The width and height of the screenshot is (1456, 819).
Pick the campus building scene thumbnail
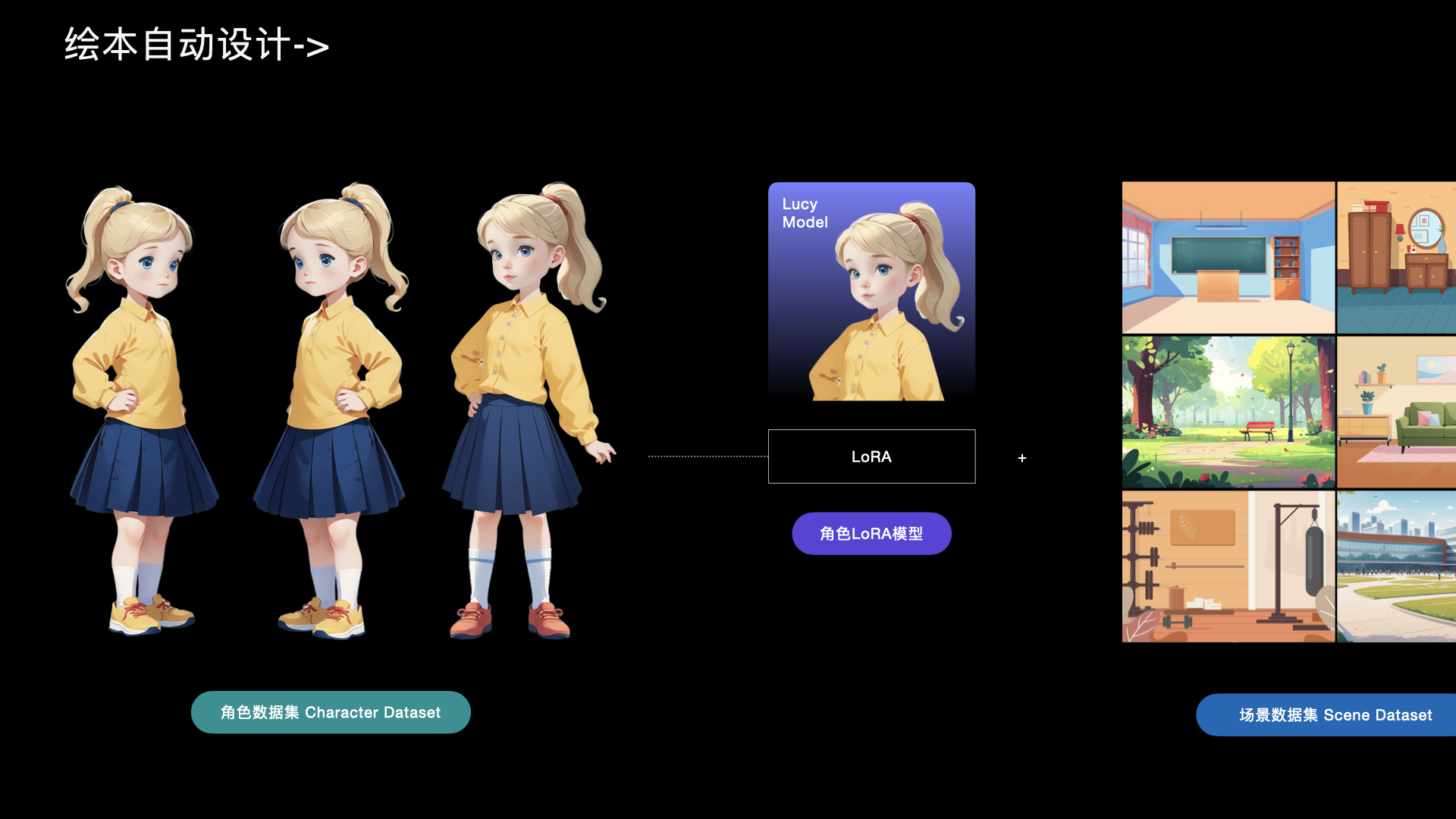click(1396, 566)
